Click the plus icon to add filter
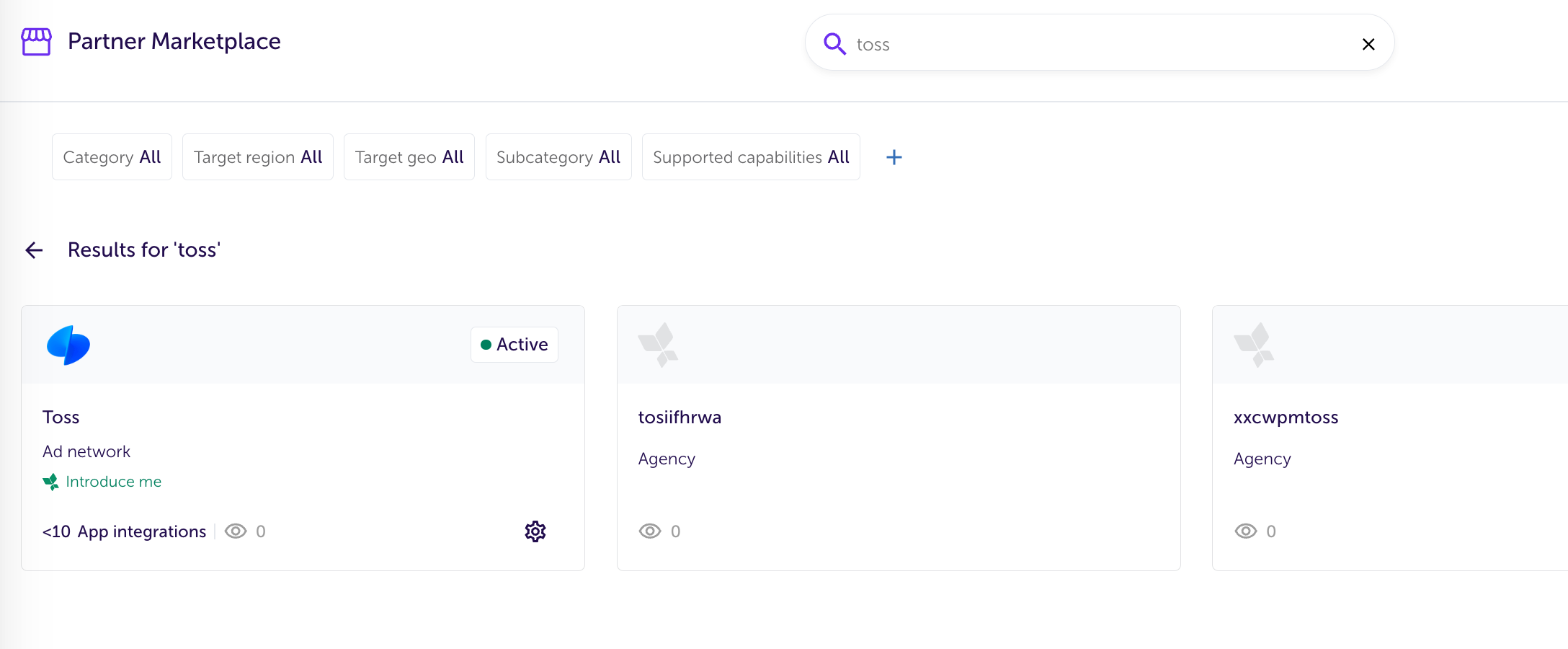This screenshot has width=1568, height=649. tap(894, 157)
